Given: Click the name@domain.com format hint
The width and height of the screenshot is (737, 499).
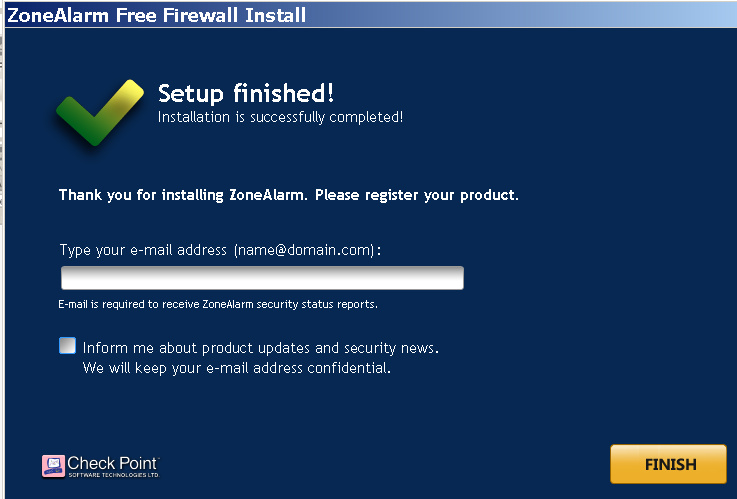Looking at the screenshot, I should coord(305,250).
